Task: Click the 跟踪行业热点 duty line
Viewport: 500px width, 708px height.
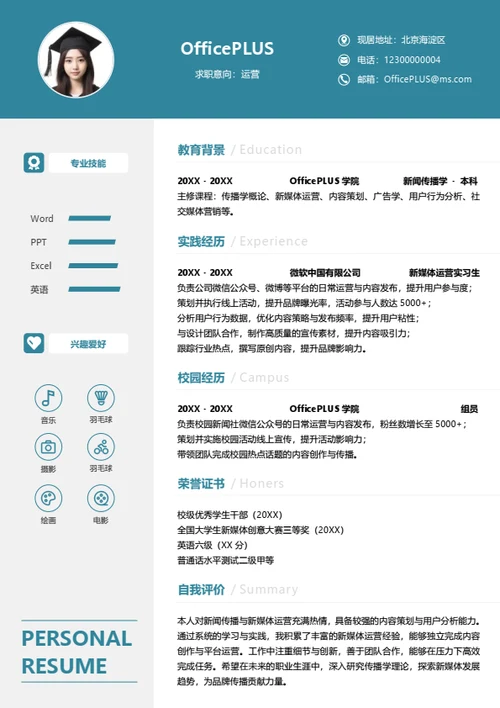Action: [x=271, y=349]
